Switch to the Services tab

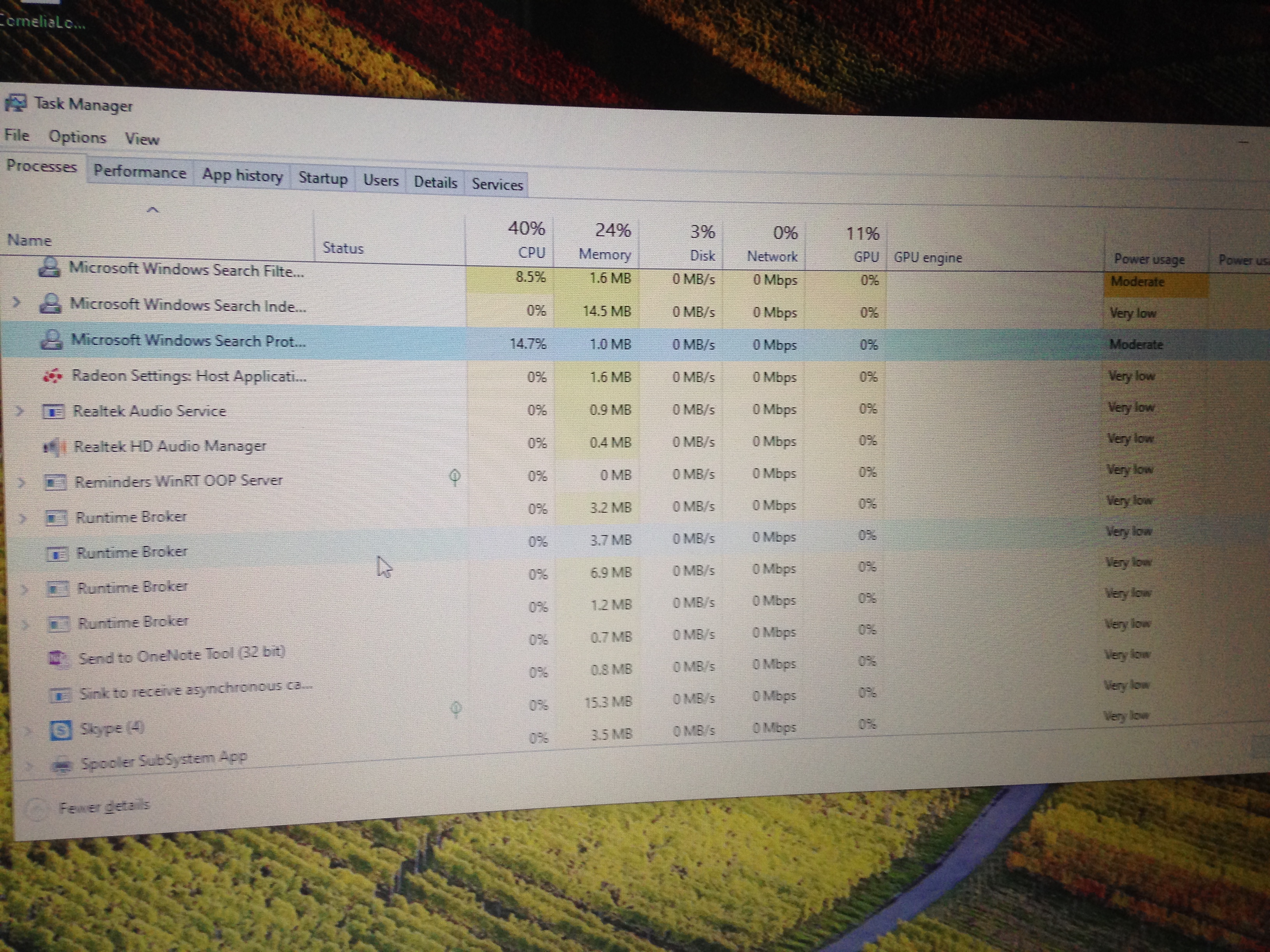pyautogui.click(x=497, y=184)
